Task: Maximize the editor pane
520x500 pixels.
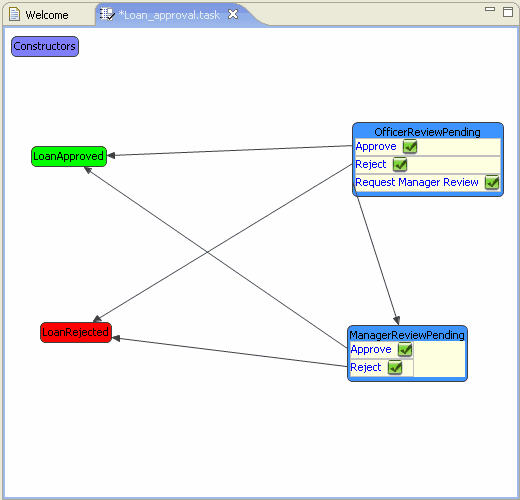Action: point(508,12)
